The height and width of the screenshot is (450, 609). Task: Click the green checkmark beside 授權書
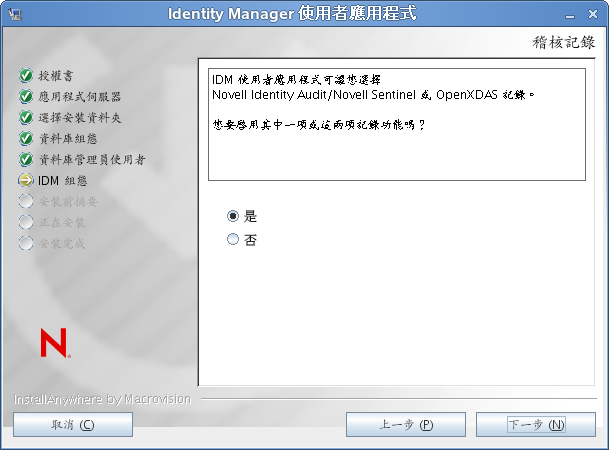[26, 76]
